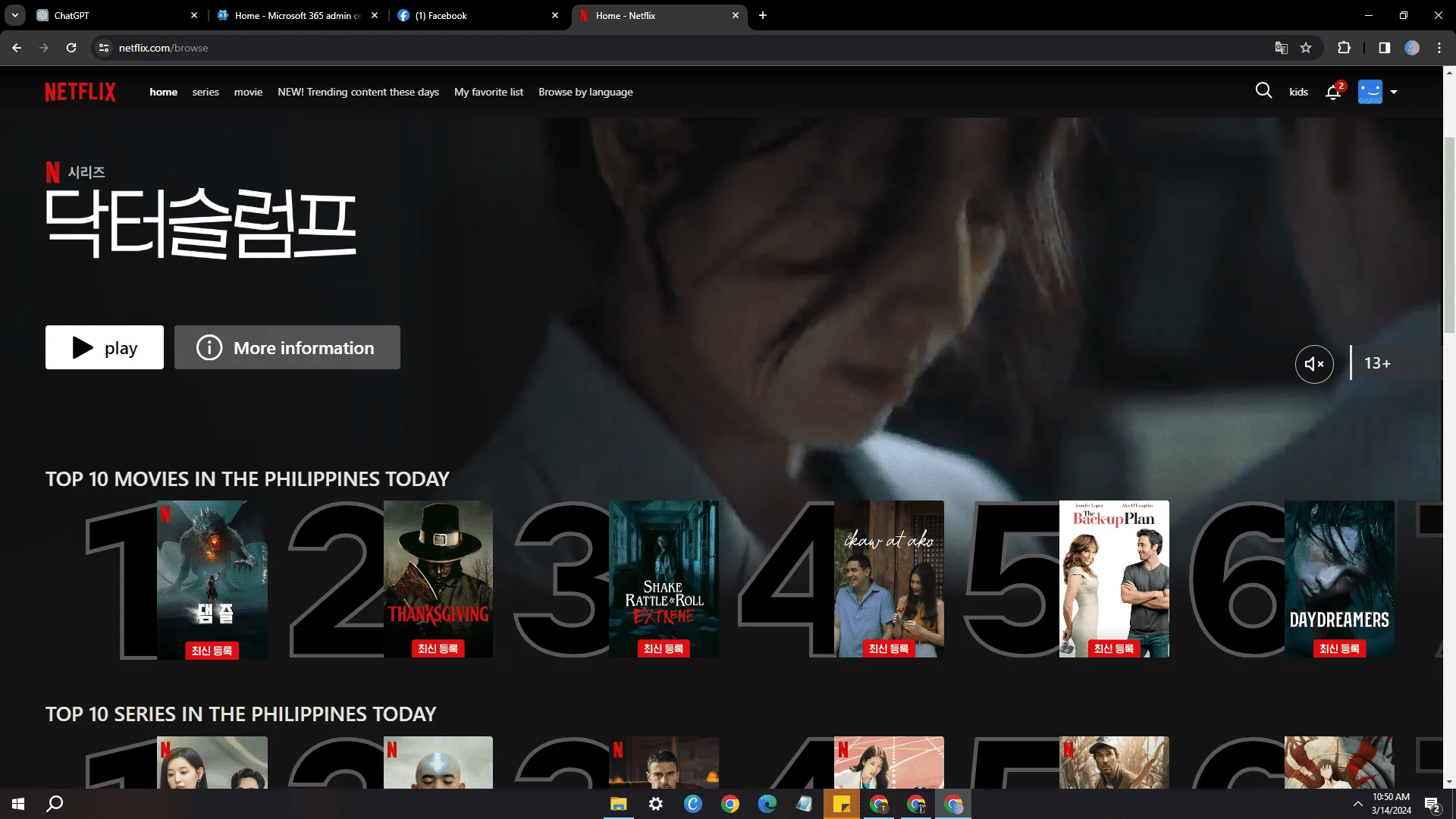Image resolution: width=1456 pixels, height=819 pixels.
Task: Switch to kids profile link
Action: click(1298, 92)
